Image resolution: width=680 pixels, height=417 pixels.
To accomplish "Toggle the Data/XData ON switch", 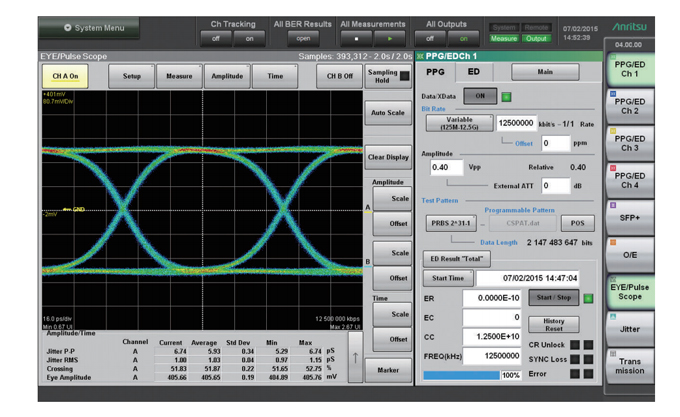I will click(x=481, y=96).
